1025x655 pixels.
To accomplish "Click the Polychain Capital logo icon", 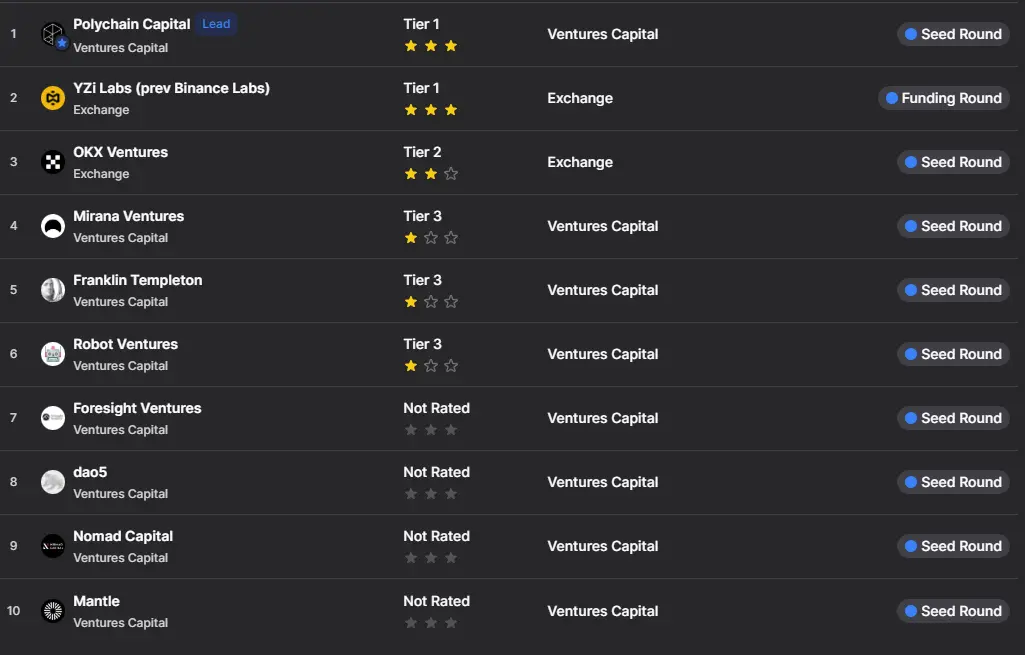I will (53, 34).
